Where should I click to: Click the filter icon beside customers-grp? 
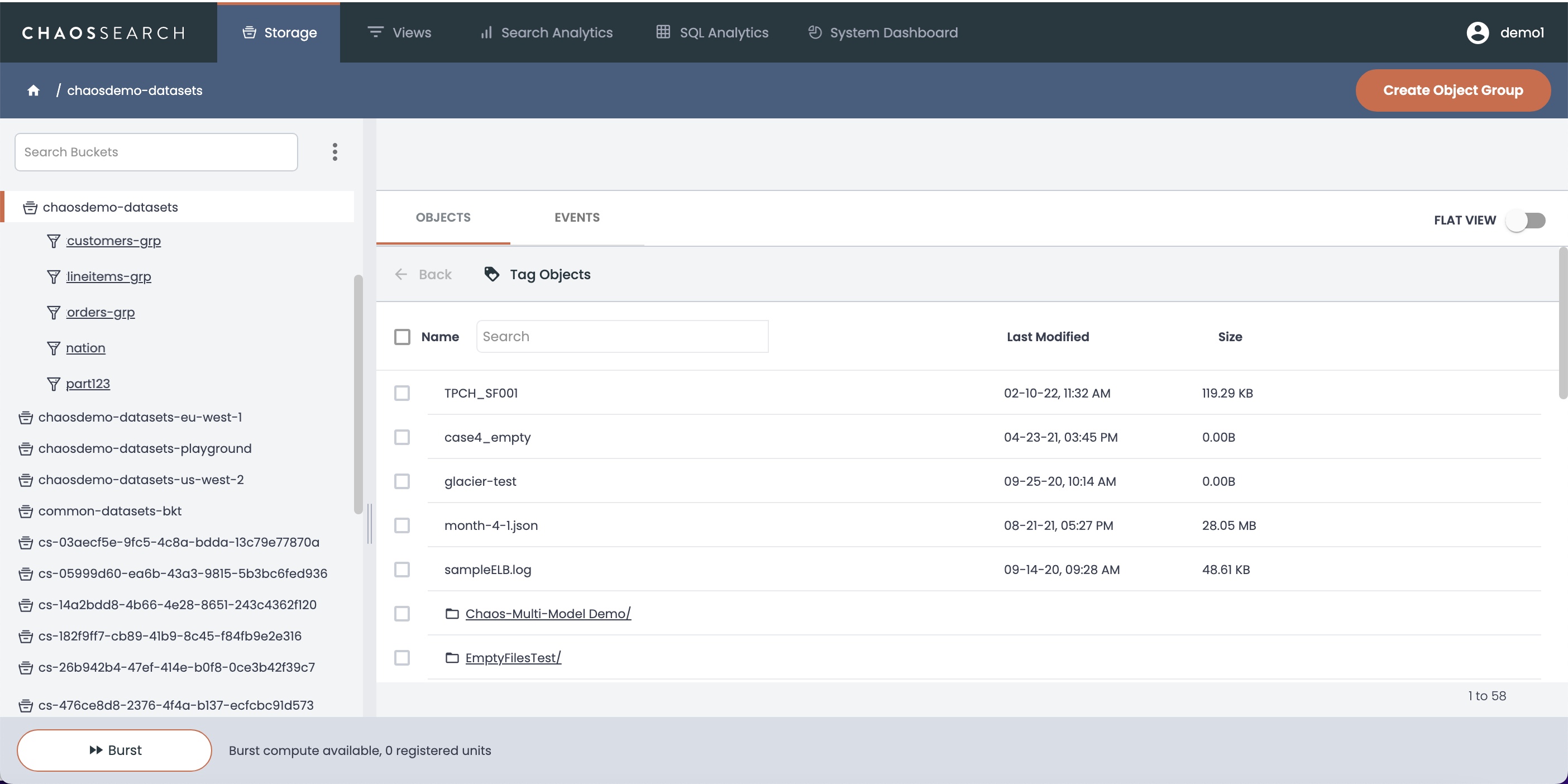tap(54, 241)
